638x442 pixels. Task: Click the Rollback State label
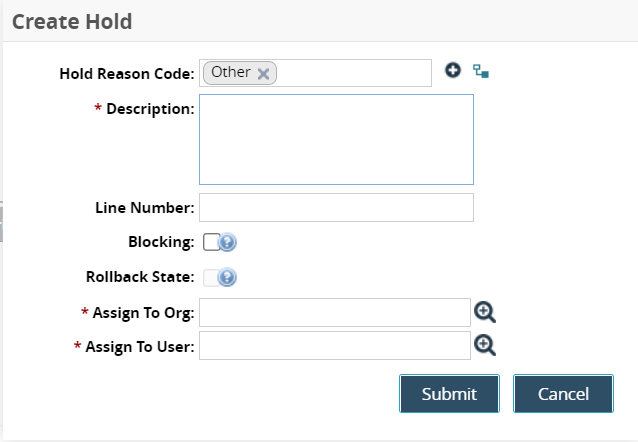[140, 278]
